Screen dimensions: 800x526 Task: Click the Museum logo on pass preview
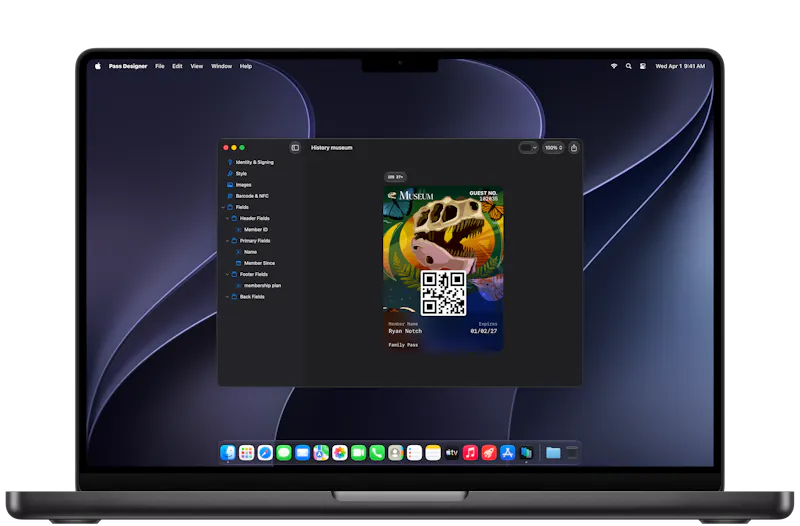411,195
